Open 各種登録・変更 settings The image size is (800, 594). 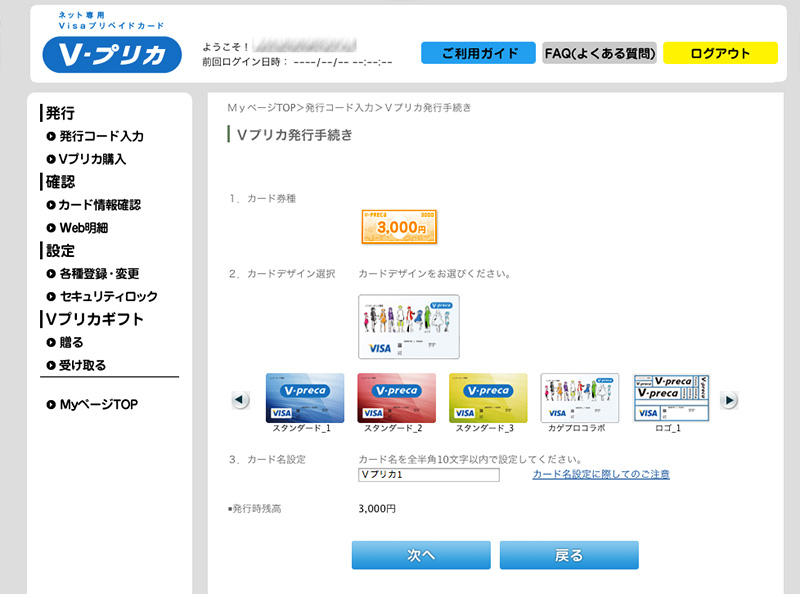99,274
